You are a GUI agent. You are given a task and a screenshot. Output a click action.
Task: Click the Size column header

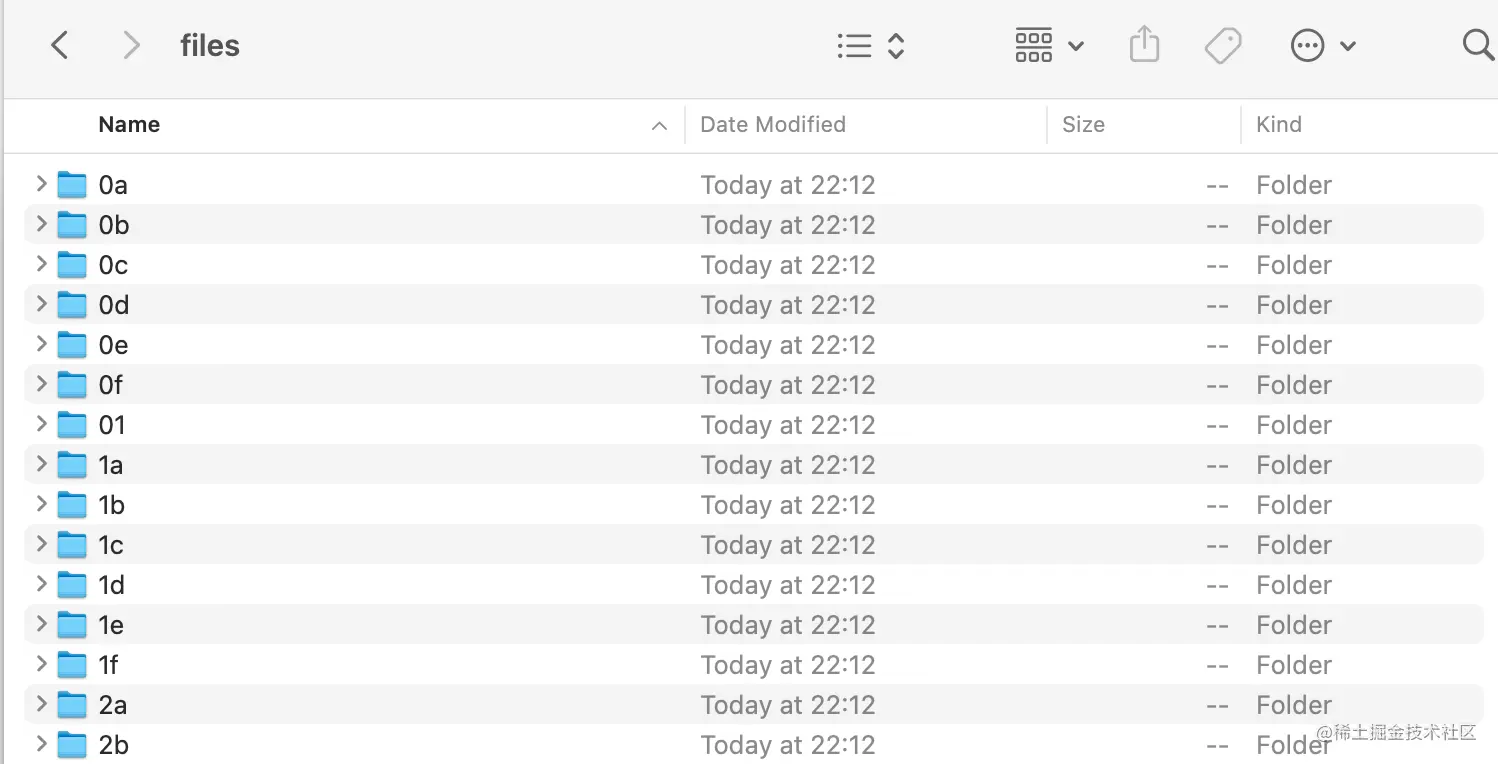pos(1083,125)
